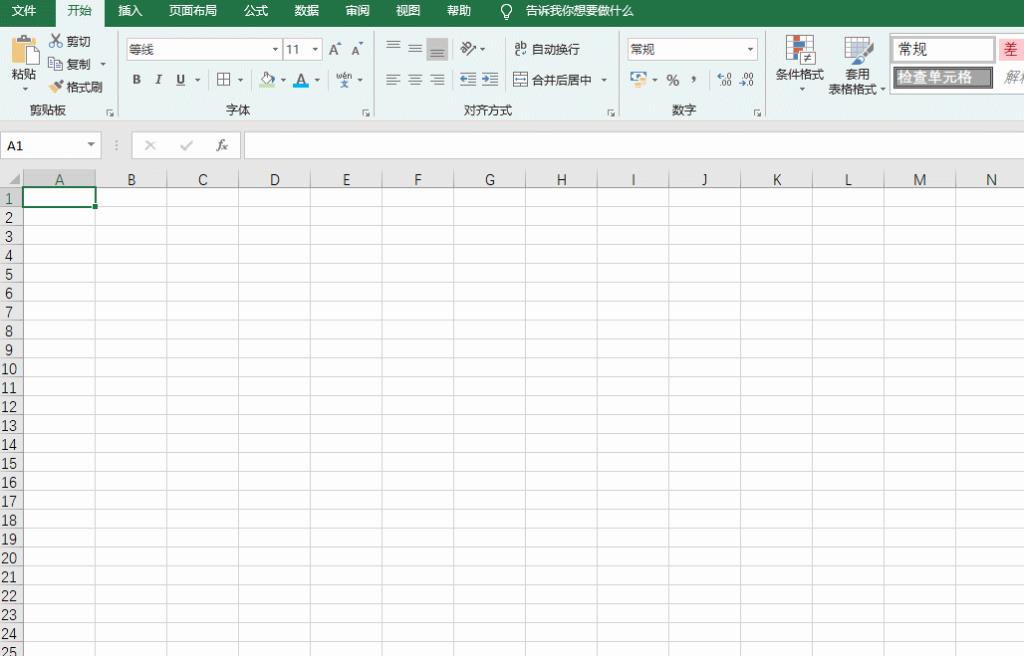This screenshot has width=1024, height=656.
Task: Click the Increase Decimal icon
Action: [x=725, y=80]
